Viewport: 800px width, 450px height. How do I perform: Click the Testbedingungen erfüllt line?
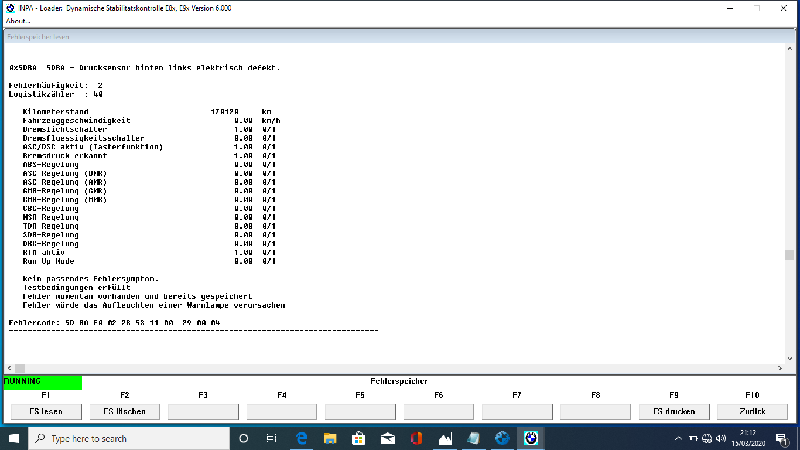tap(77, 288)
